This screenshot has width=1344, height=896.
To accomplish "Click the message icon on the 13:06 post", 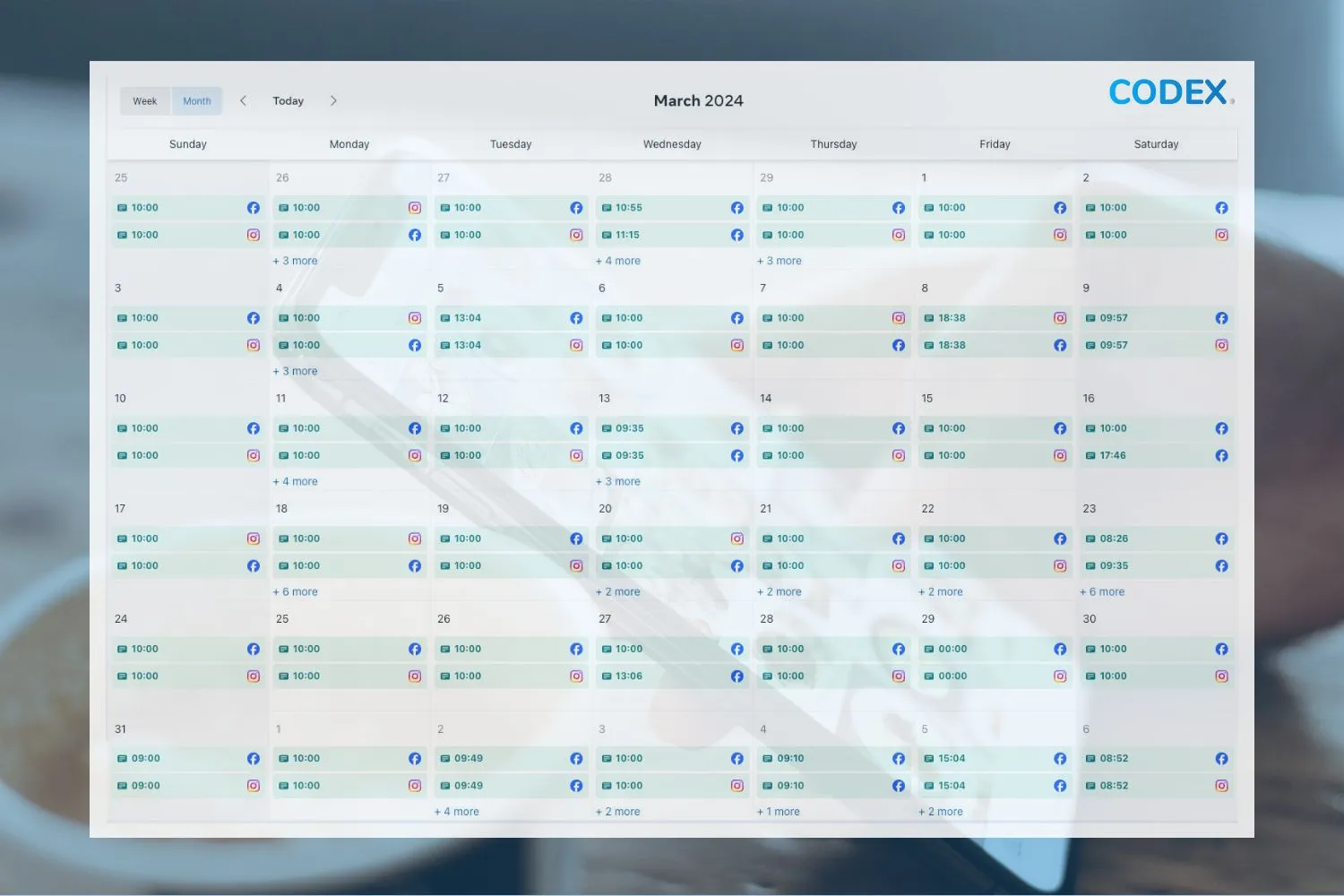I will coord(607,676).
